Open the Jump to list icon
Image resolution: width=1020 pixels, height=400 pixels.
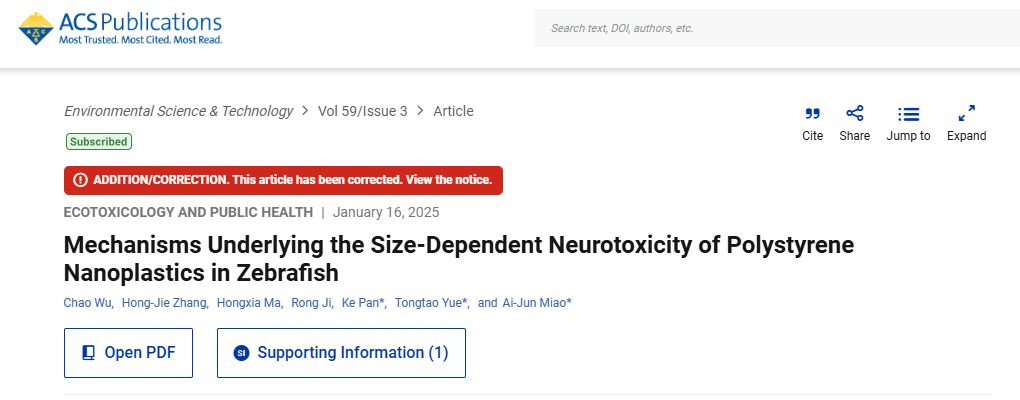click(908, 114)
